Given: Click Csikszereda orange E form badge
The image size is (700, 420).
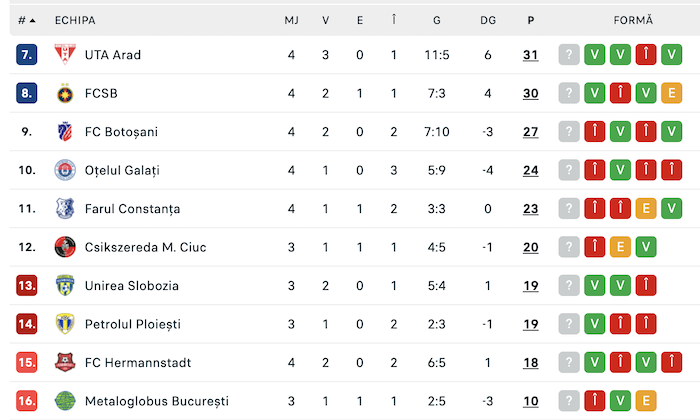Looking at the screenshot, I should pos(620,247).
